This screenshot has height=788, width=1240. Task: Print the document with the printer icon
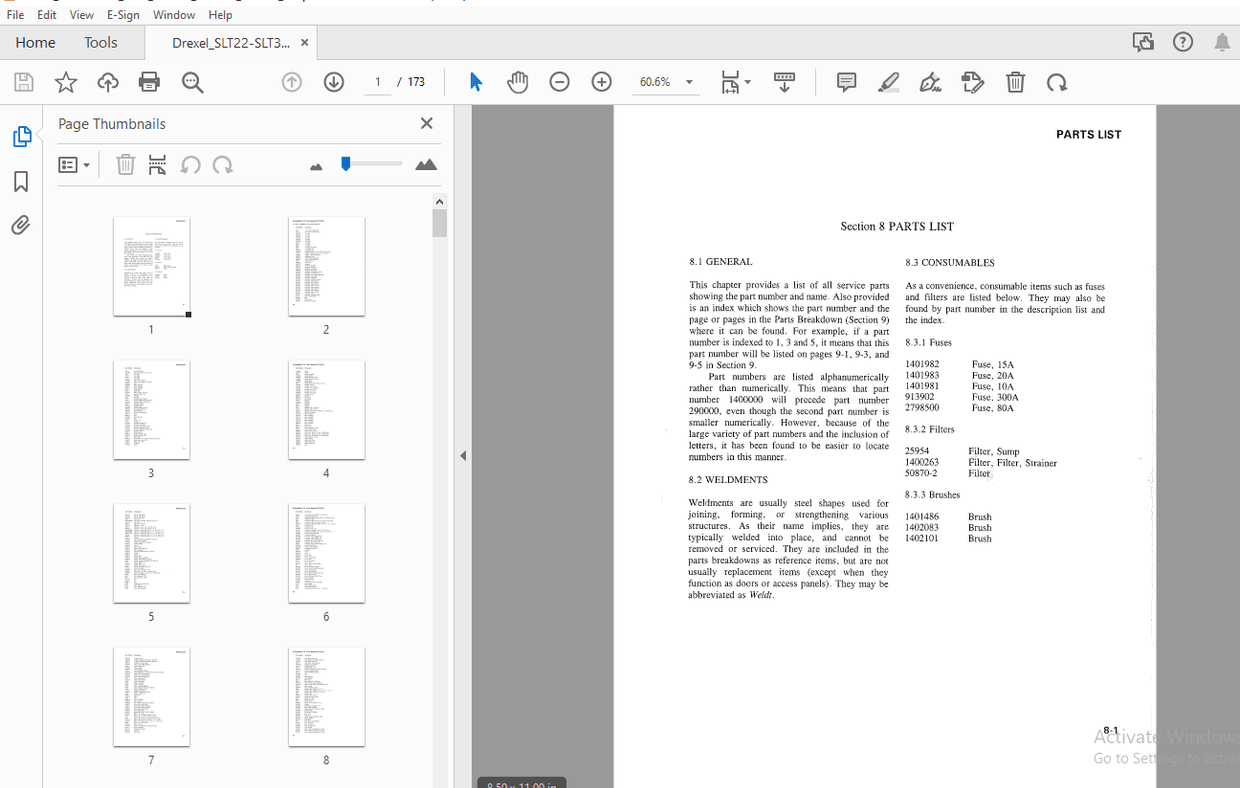[149, 82]
